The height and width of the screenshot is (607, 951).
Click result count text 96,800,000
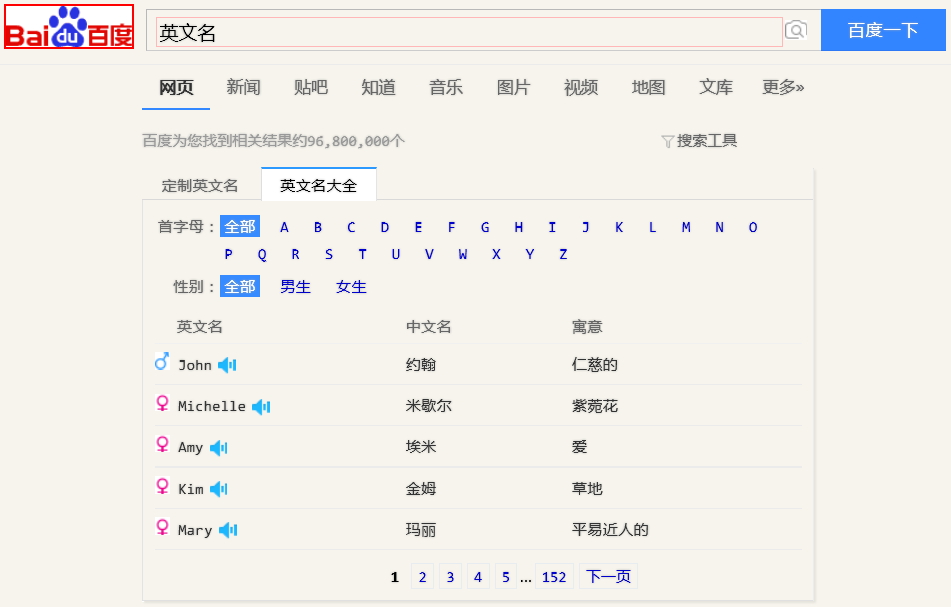click(x=348, y=141)
